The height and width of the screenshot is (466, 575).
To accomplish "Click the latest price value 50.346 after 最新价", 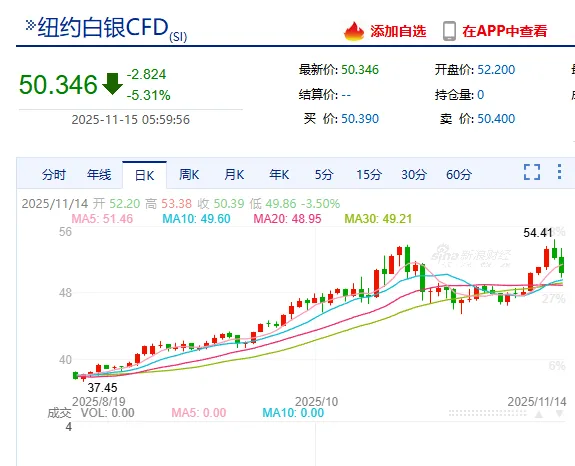I will pyautogui.click(x=360, y=70).
